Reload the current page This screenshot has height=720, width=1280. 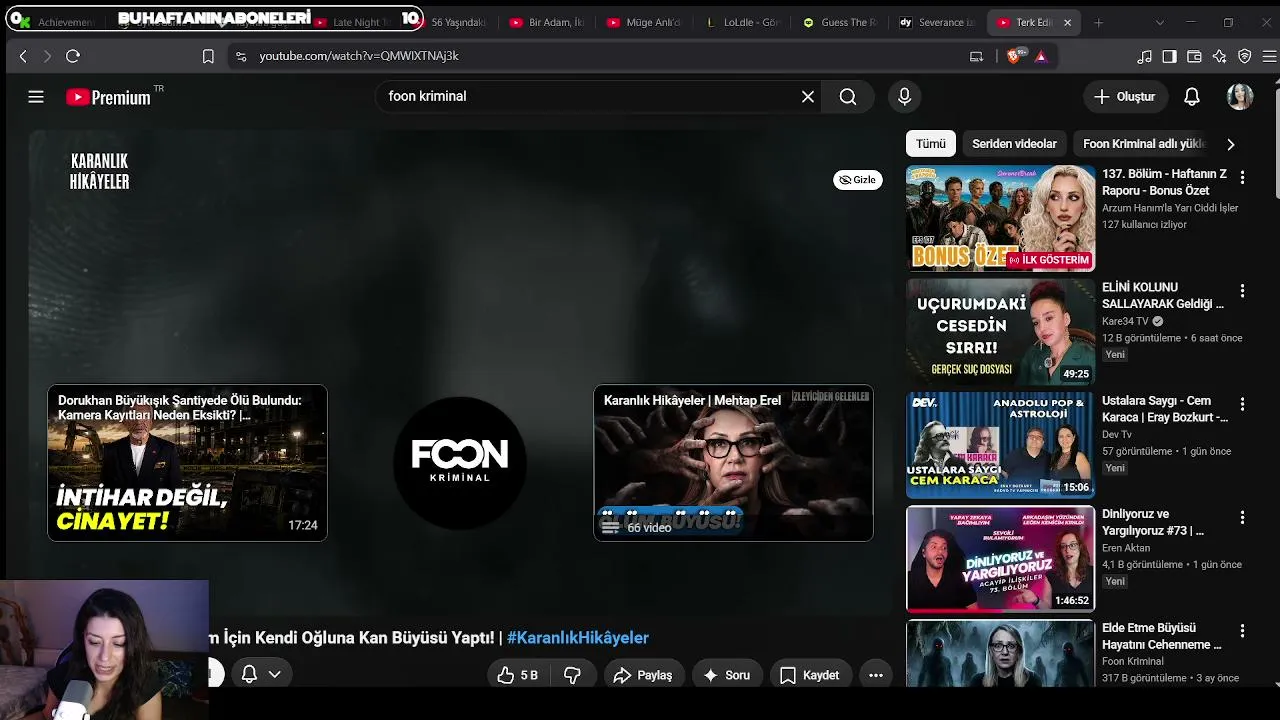coord(73,57)
